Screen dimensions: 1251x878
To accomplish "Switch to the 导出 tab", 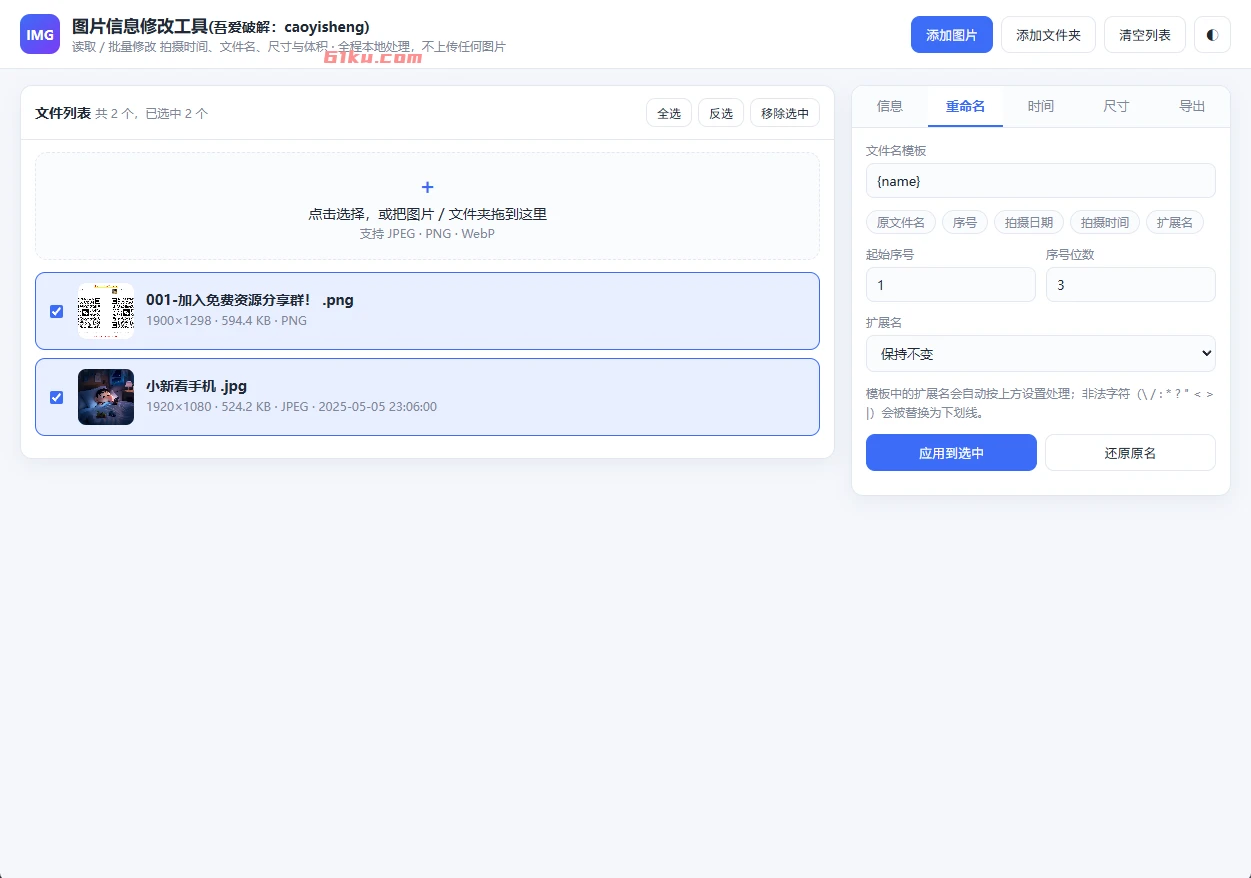I will (x=1192, y=106).
